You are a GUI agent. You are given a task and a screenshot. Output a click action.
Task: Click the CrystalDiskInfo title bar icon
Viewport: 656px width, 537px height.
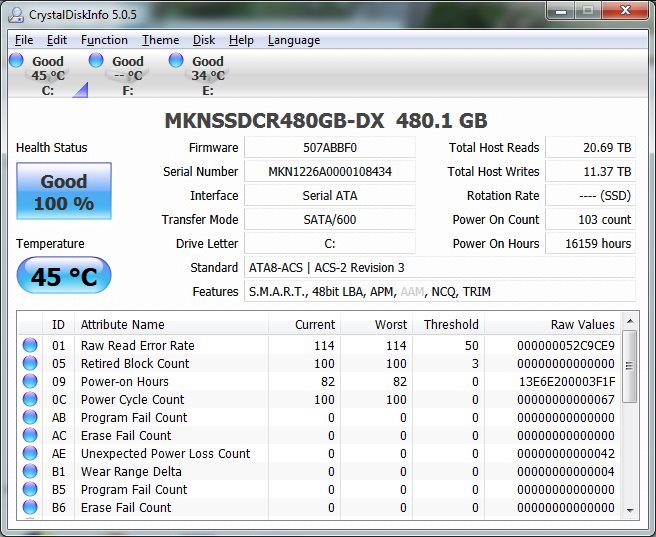[16, 15]
